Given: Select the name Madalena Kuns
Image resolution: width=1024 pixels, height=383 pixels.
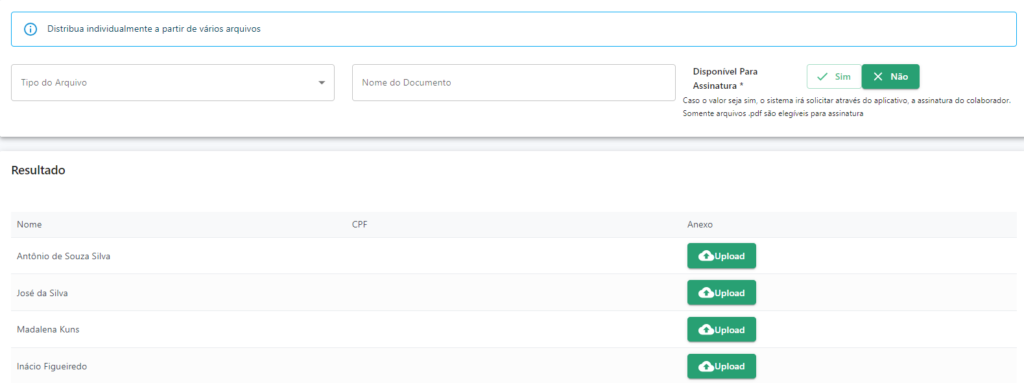Looking at the screenshot, I should [48, 329].
